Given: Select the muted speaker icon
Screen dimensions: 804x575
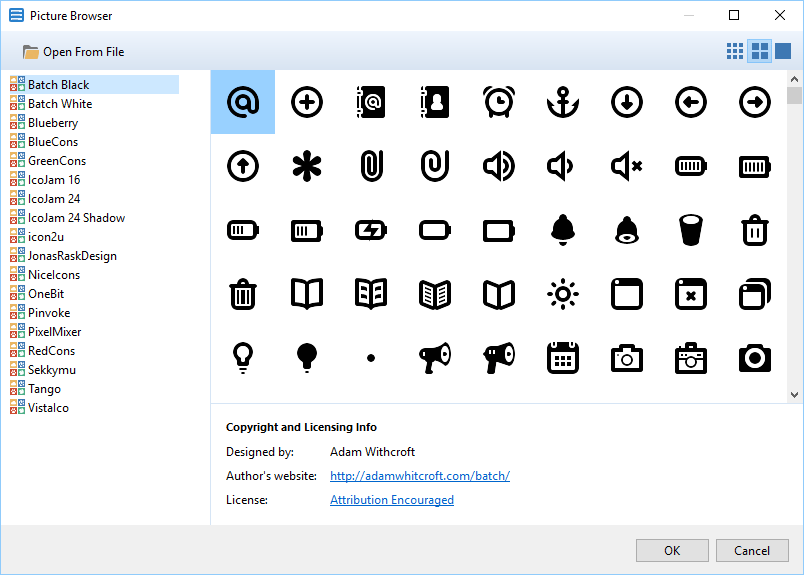Looking at the screenshot, I should [x=627, y=166].
